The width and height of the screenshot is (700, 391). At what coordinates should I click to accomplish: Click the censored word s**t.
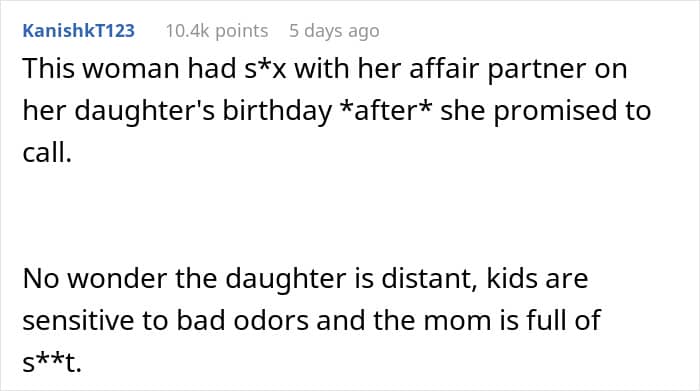52,362
